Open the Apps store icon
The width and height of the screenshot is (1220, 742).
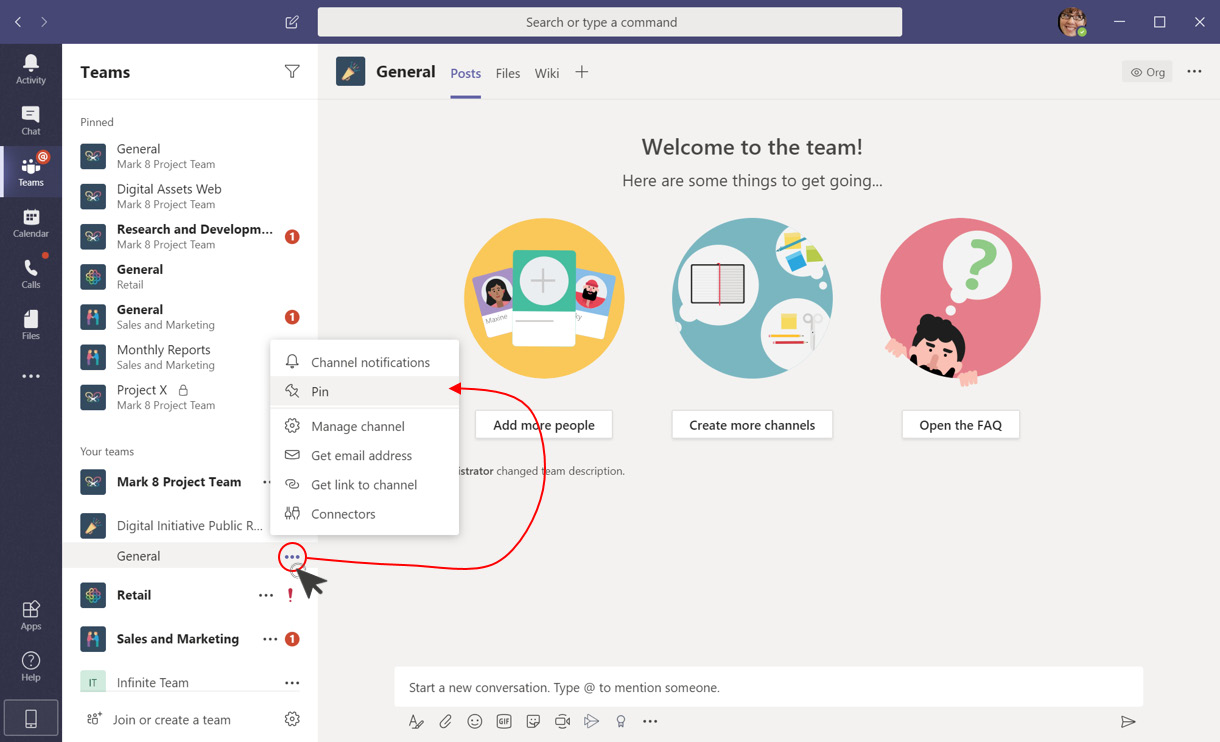coord(31,615)
